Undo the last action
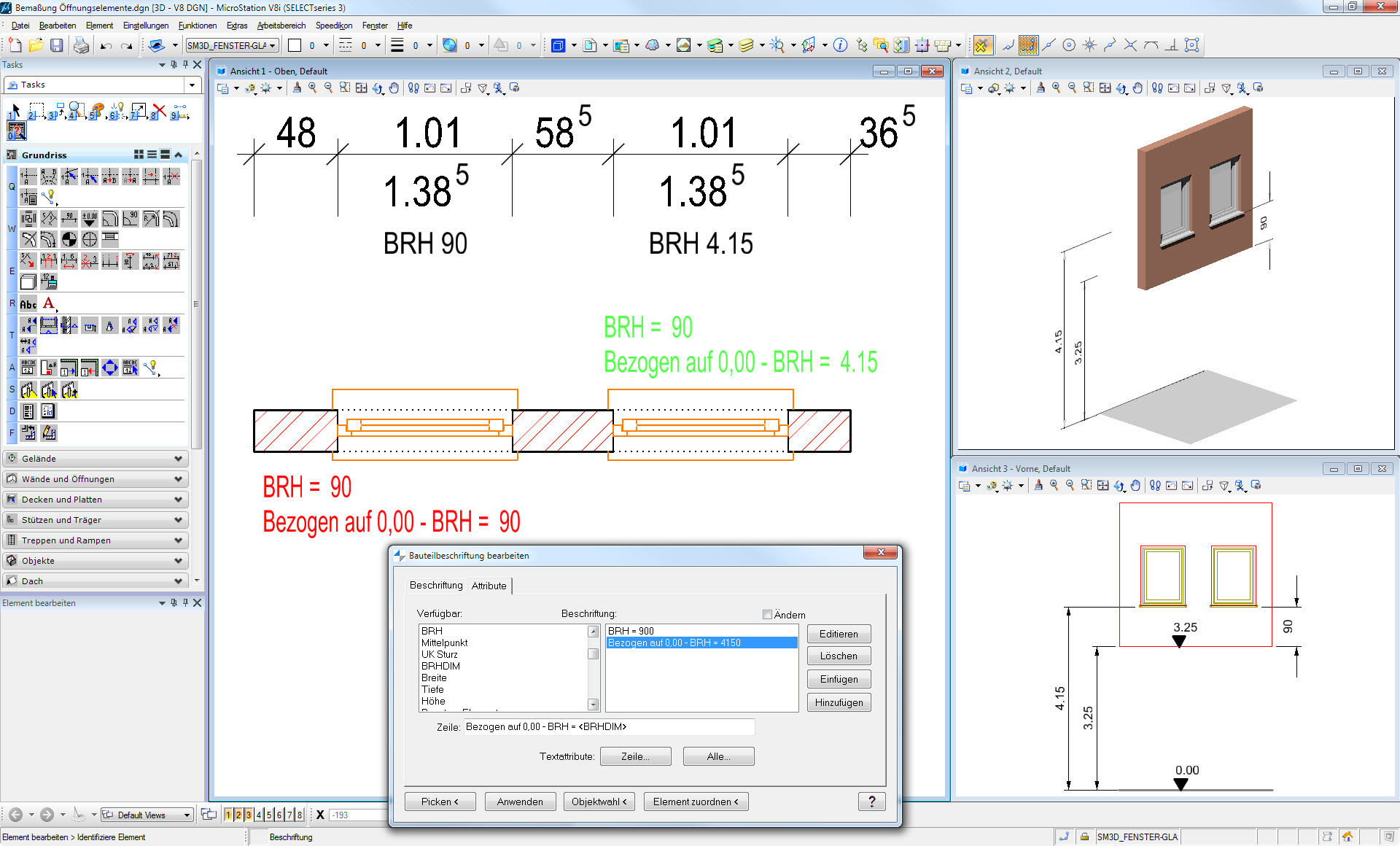Viewport: 1400px width, 846px height. click(106, 45)
